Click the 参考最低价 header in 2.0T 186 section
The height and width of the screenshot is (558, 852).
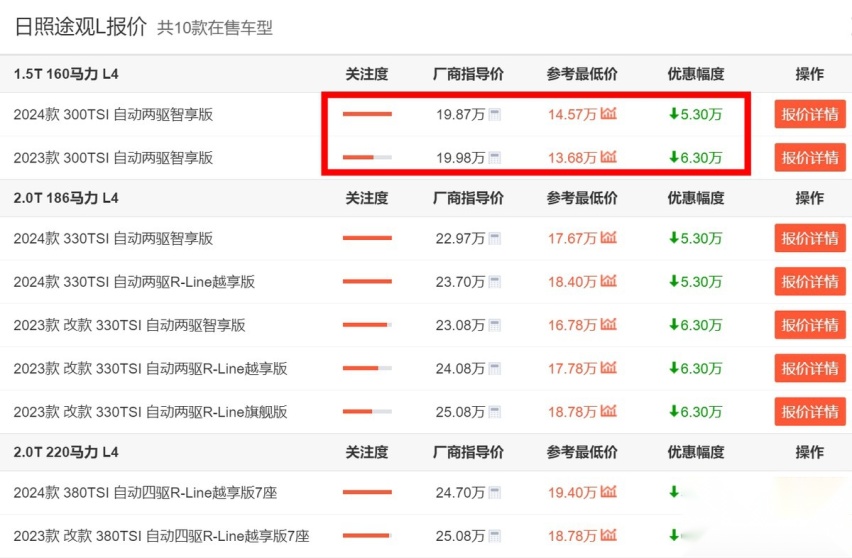pyautogui.click(x=582, y=198)
